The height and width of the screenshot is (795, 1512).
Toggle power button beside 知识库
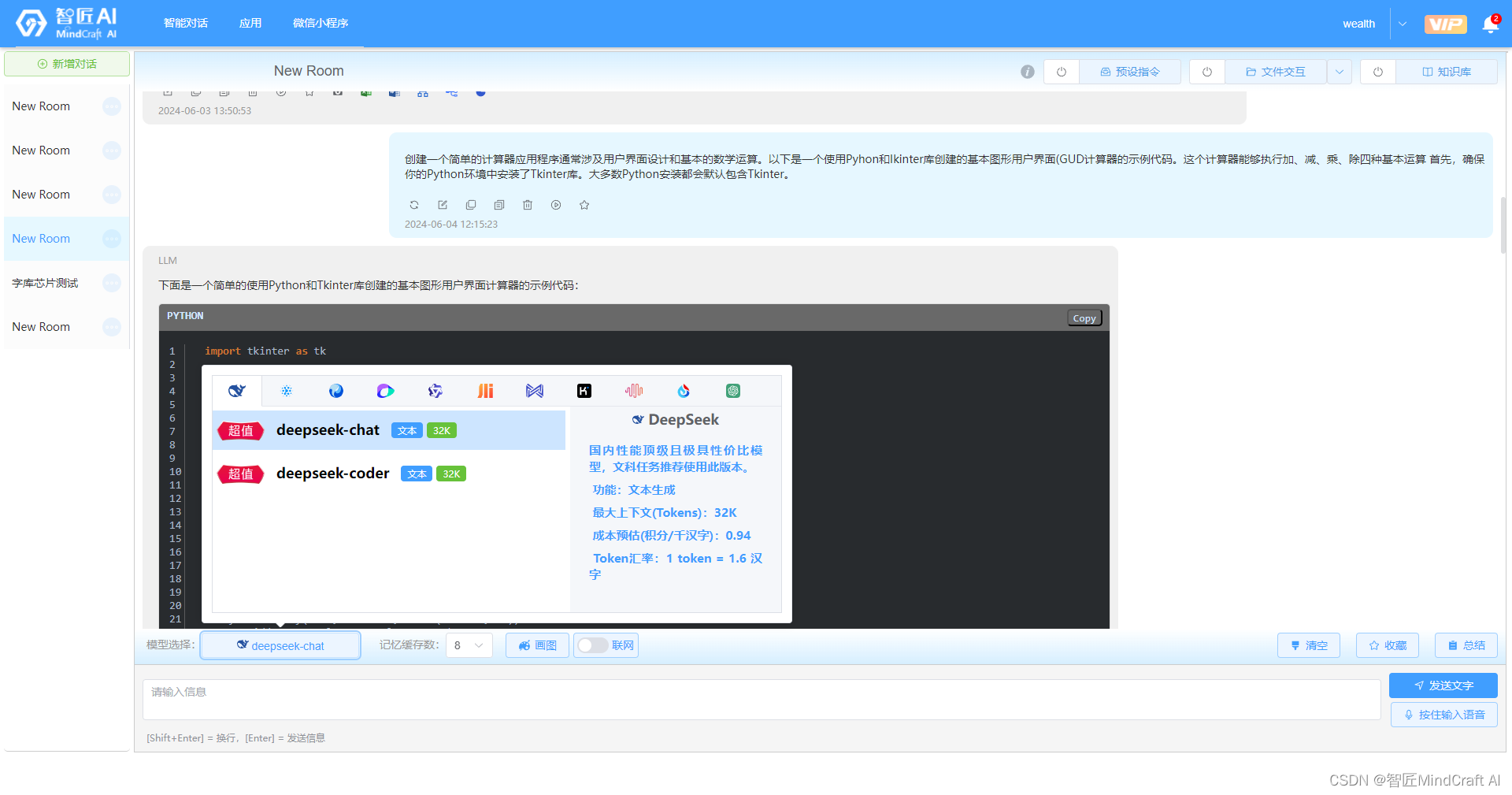(x=1378, y=72)
